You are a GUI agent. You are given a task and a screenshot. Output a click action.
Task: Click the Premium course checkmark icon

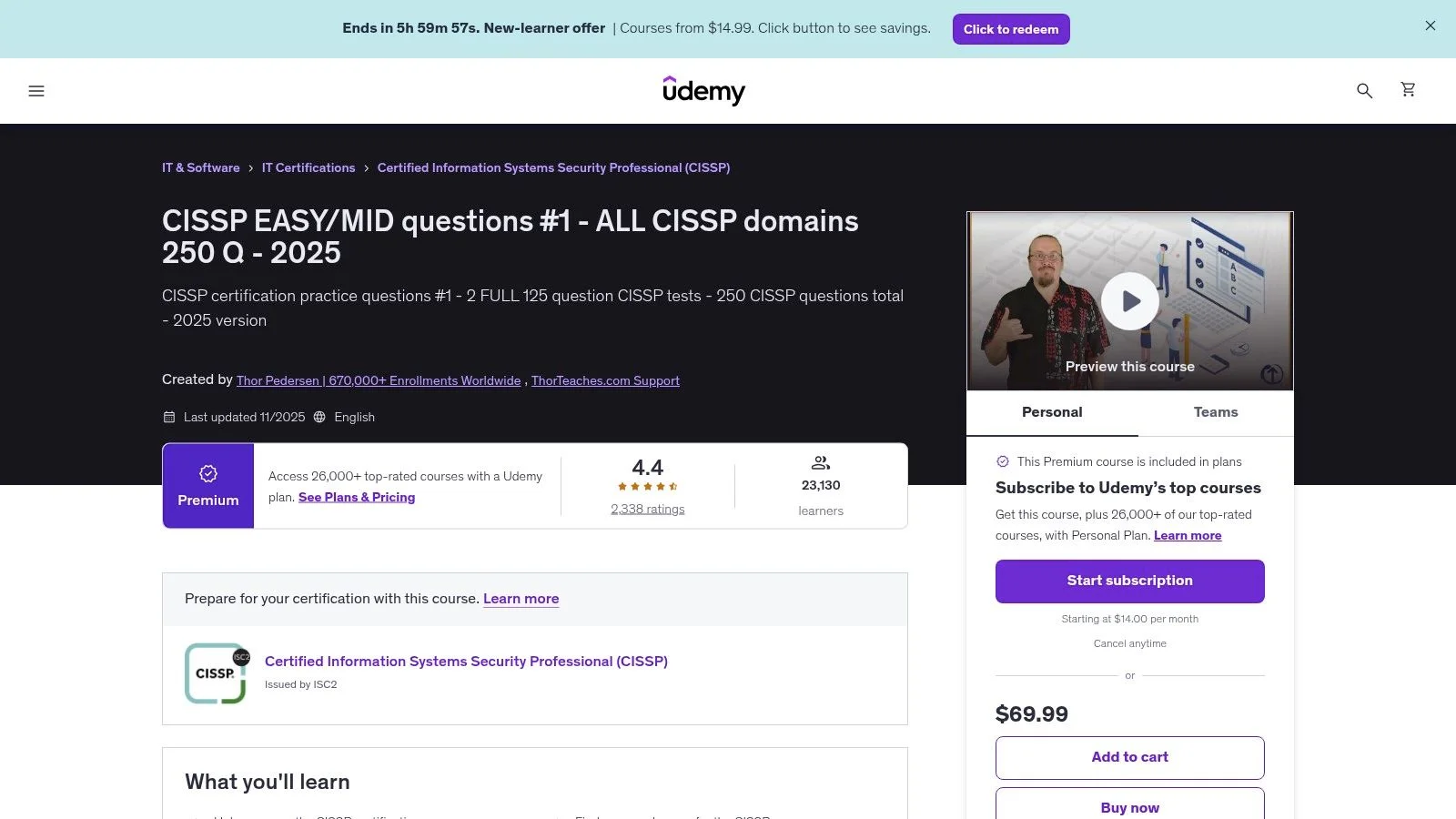tap(1003, 461)
